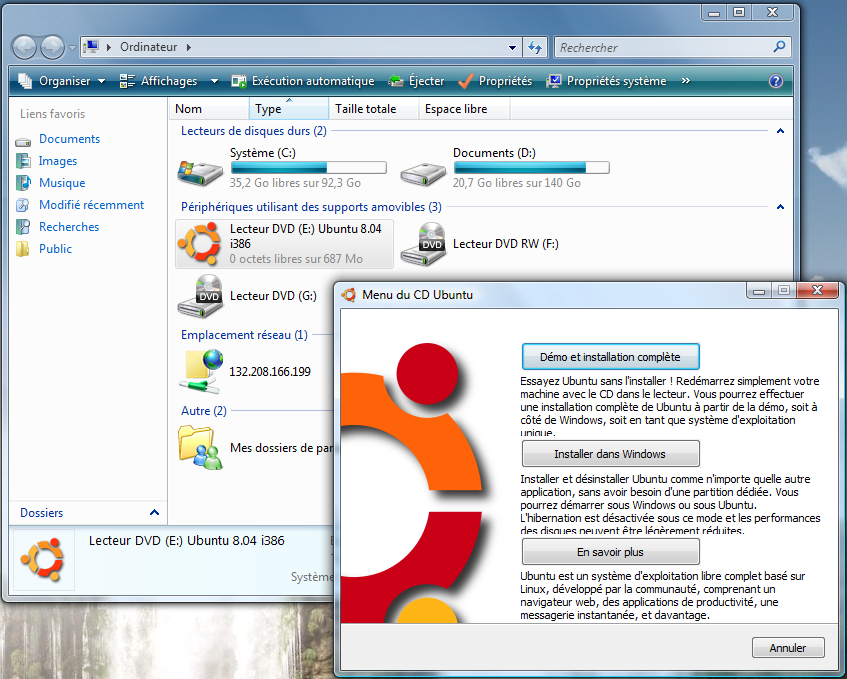Collapse the Périphériques amovibles group arrow

coord(780,207)
